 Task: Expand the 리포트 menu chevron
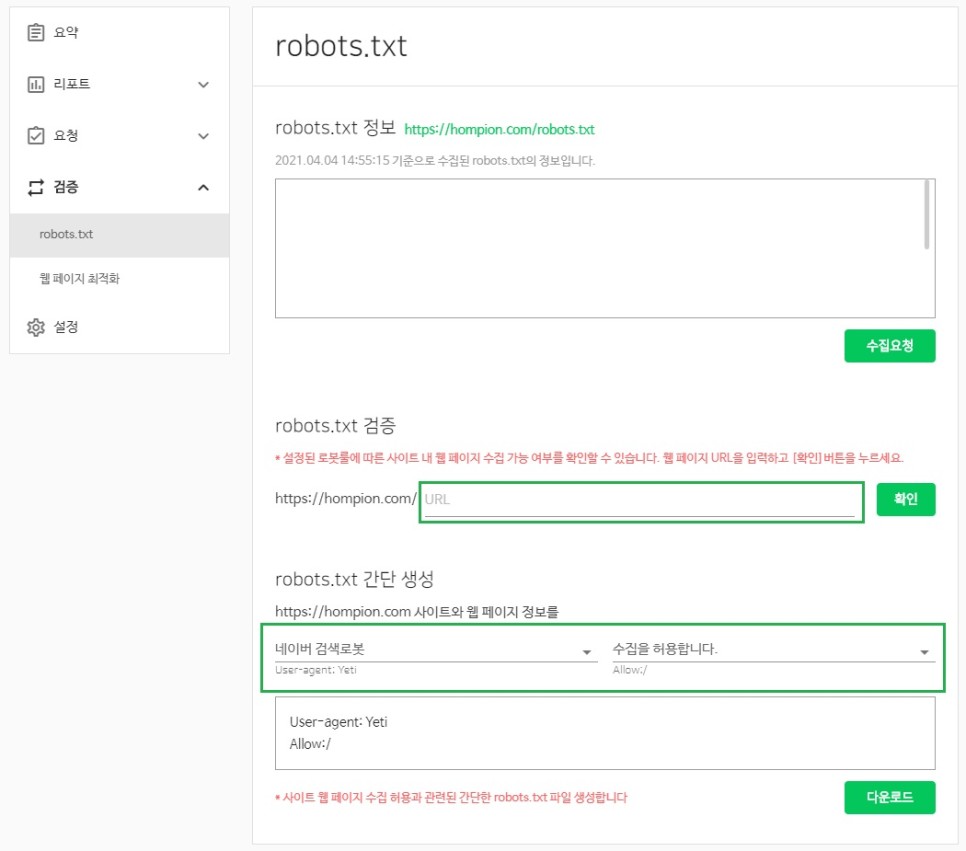tap(204, 85)
